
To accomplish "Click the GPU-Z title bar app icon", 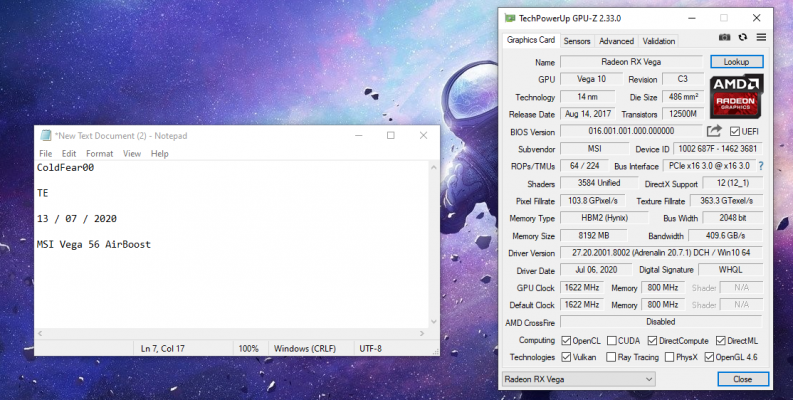I will [x=510, y=18].
